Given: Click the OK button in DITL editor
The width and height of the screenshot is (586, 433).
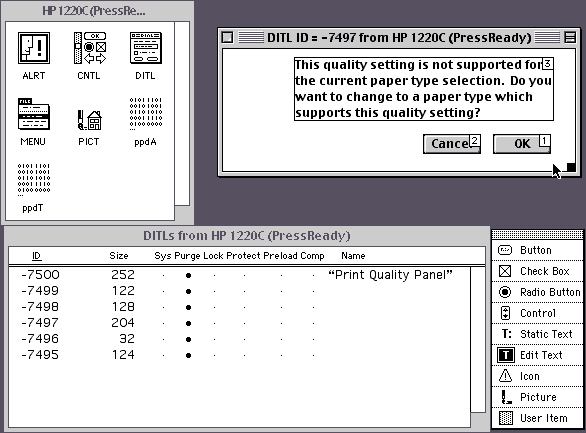Looking at the screenshot, I should (x=522, y=144).
